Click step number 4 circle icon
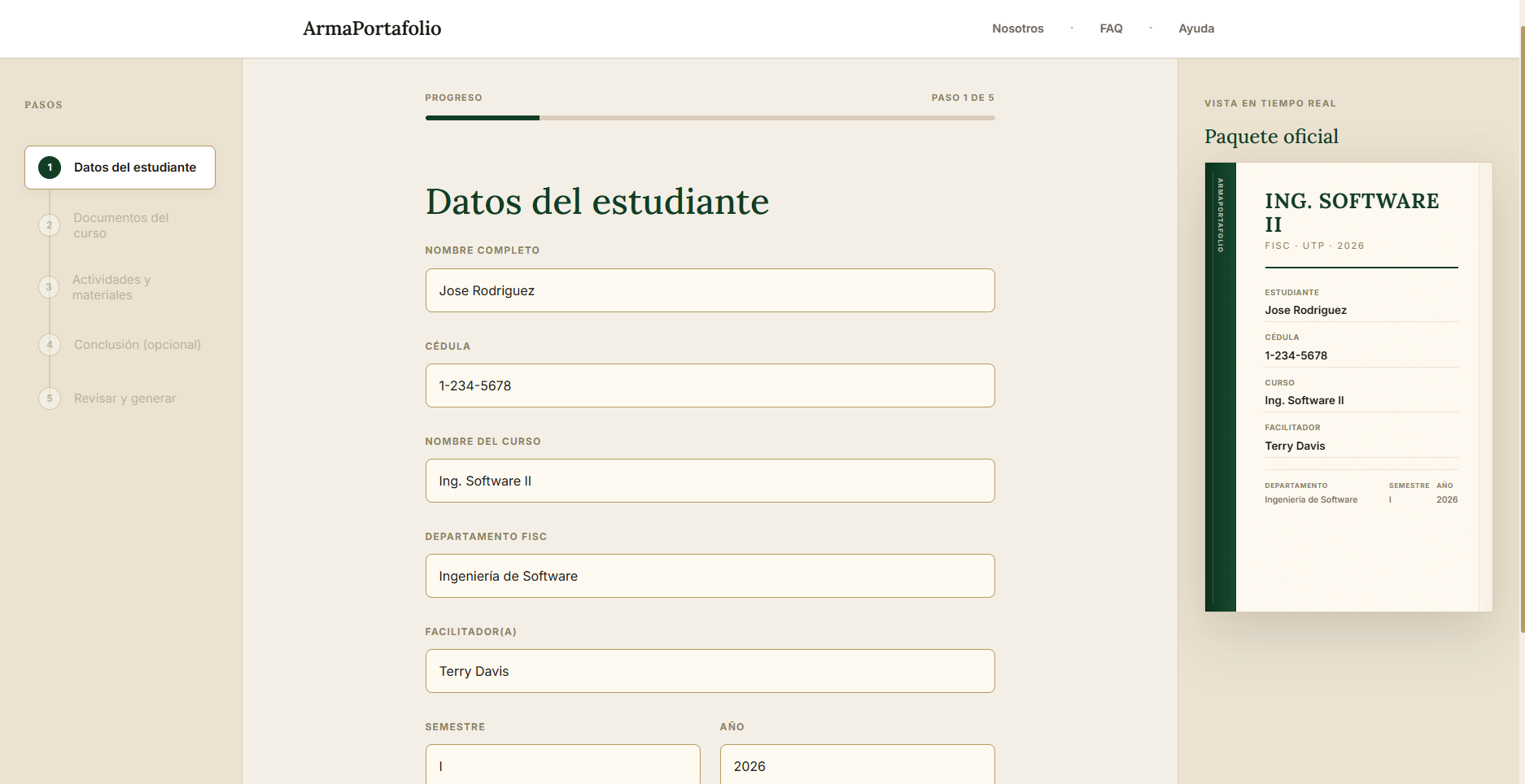The width and height of the screenshot is (1525, 784). coord(50,345)
